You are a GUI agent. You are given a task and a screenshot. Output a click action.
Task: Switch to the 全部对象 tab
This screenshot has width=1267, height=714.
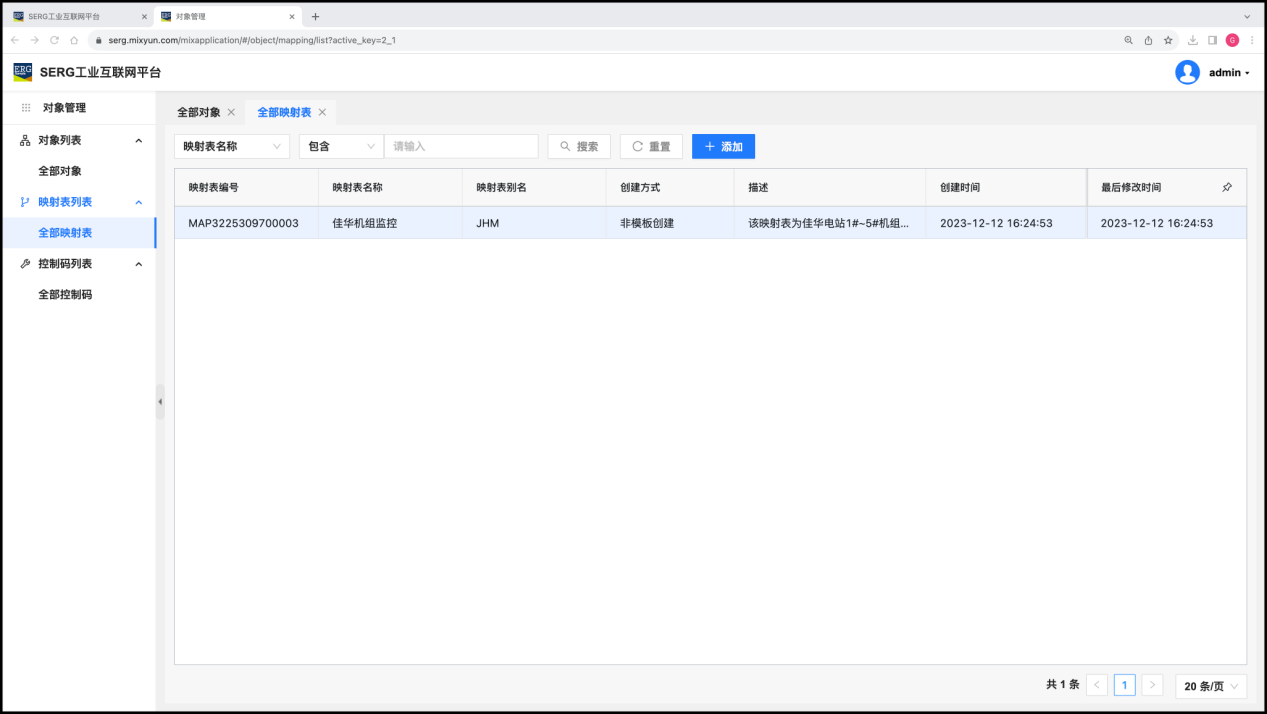198,112
